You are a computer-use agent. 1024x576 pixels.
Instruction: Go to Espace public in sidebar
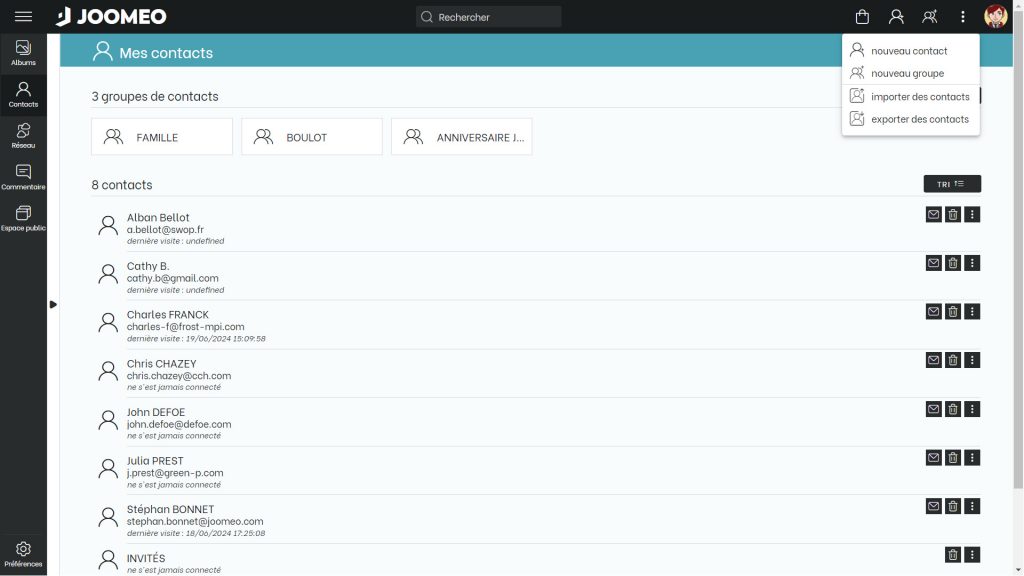(x=23, y=218)
